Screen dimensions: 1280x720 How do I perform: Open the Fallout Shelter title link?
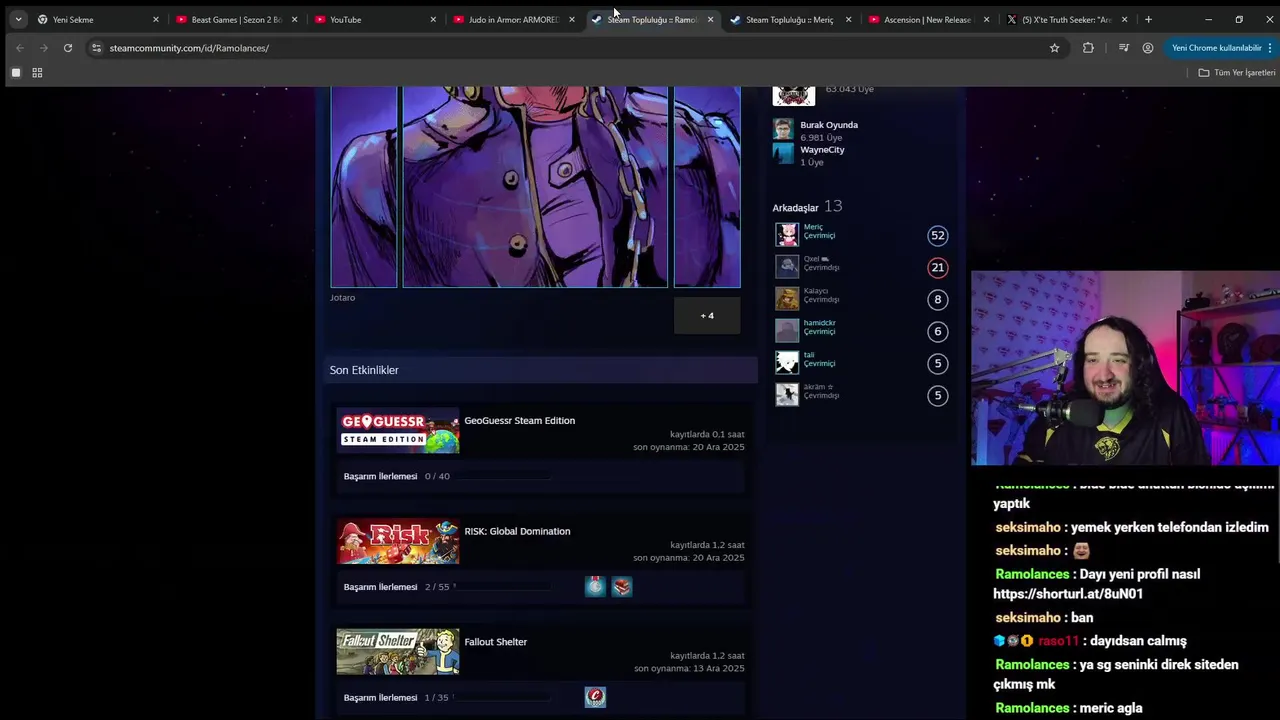coord(495,642)
